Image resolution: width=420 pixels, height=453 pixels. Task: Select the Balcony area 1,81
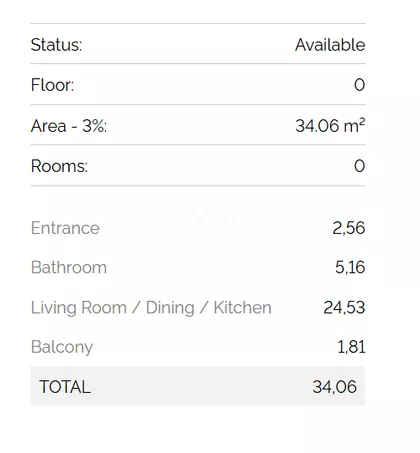351,347
